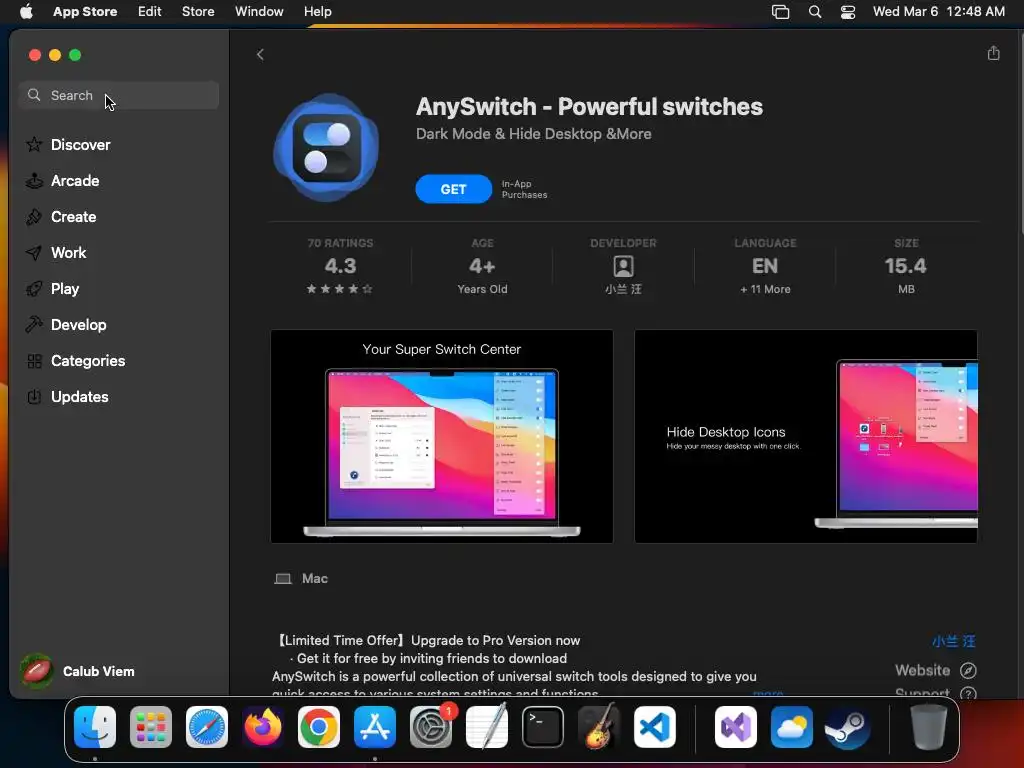The image size is (1024, 768).
Task: Click the '4+' age rating
Action: click(x=482, y=266)
